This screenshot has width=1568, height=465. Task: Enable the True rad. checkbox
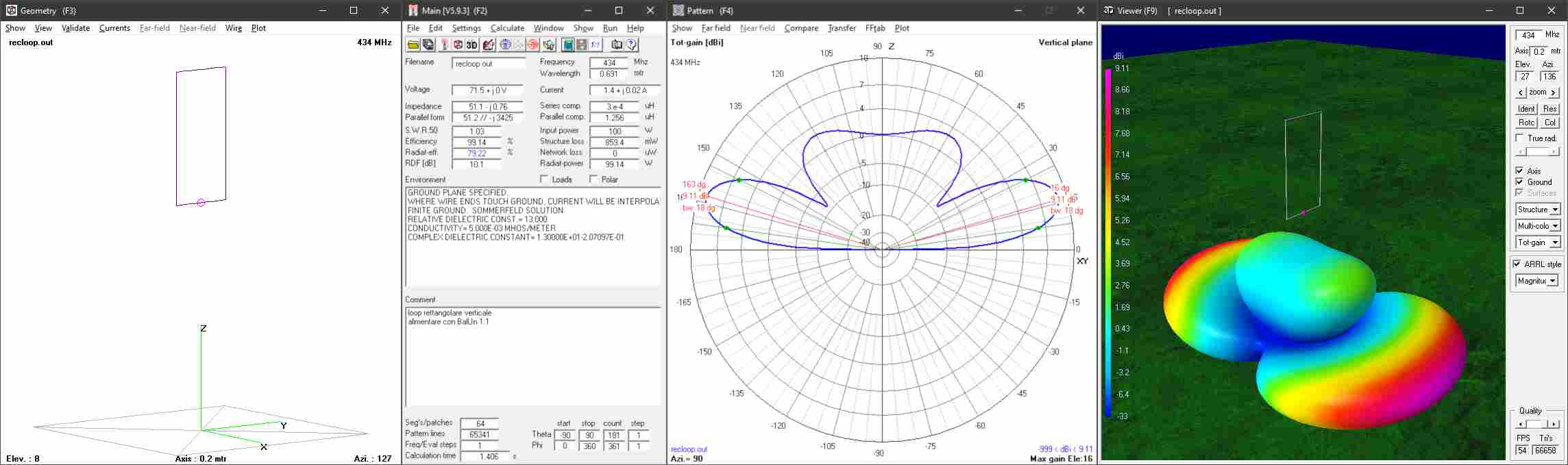click(x=1519, y=138)
